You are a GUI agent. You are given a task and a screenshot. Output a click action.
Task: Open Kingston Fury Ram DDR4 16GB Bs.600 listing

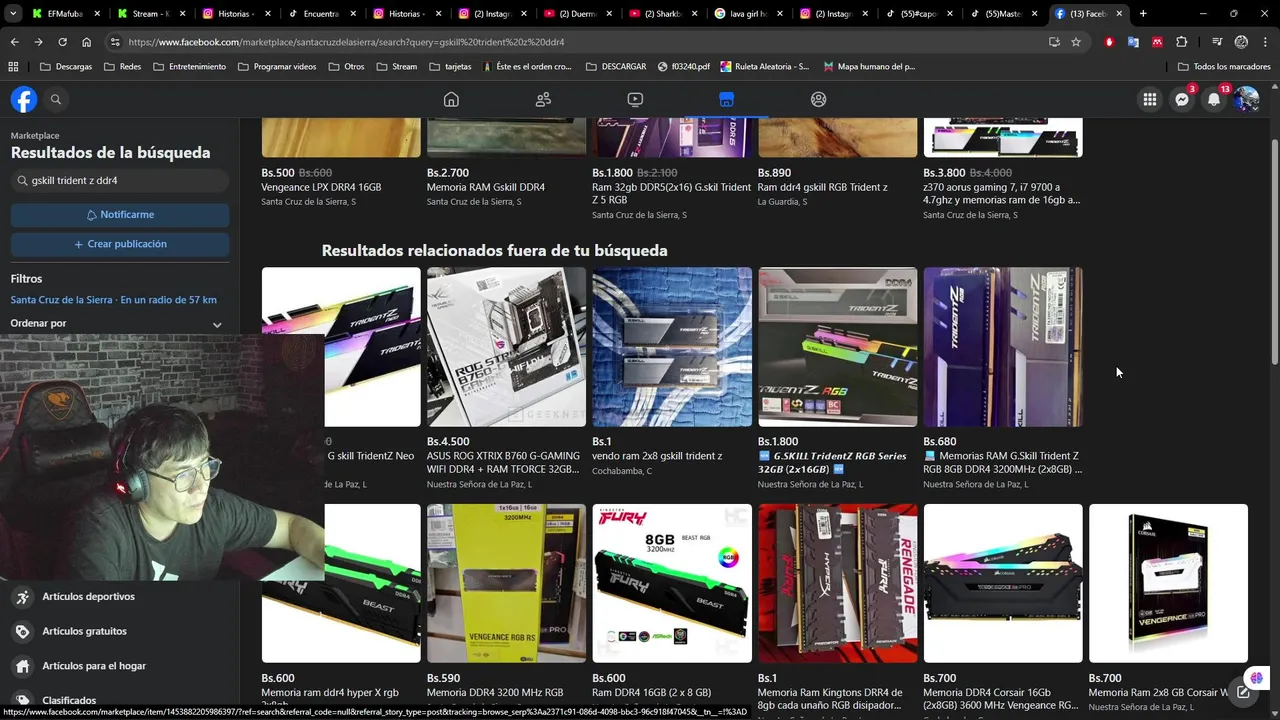(672, 600)
